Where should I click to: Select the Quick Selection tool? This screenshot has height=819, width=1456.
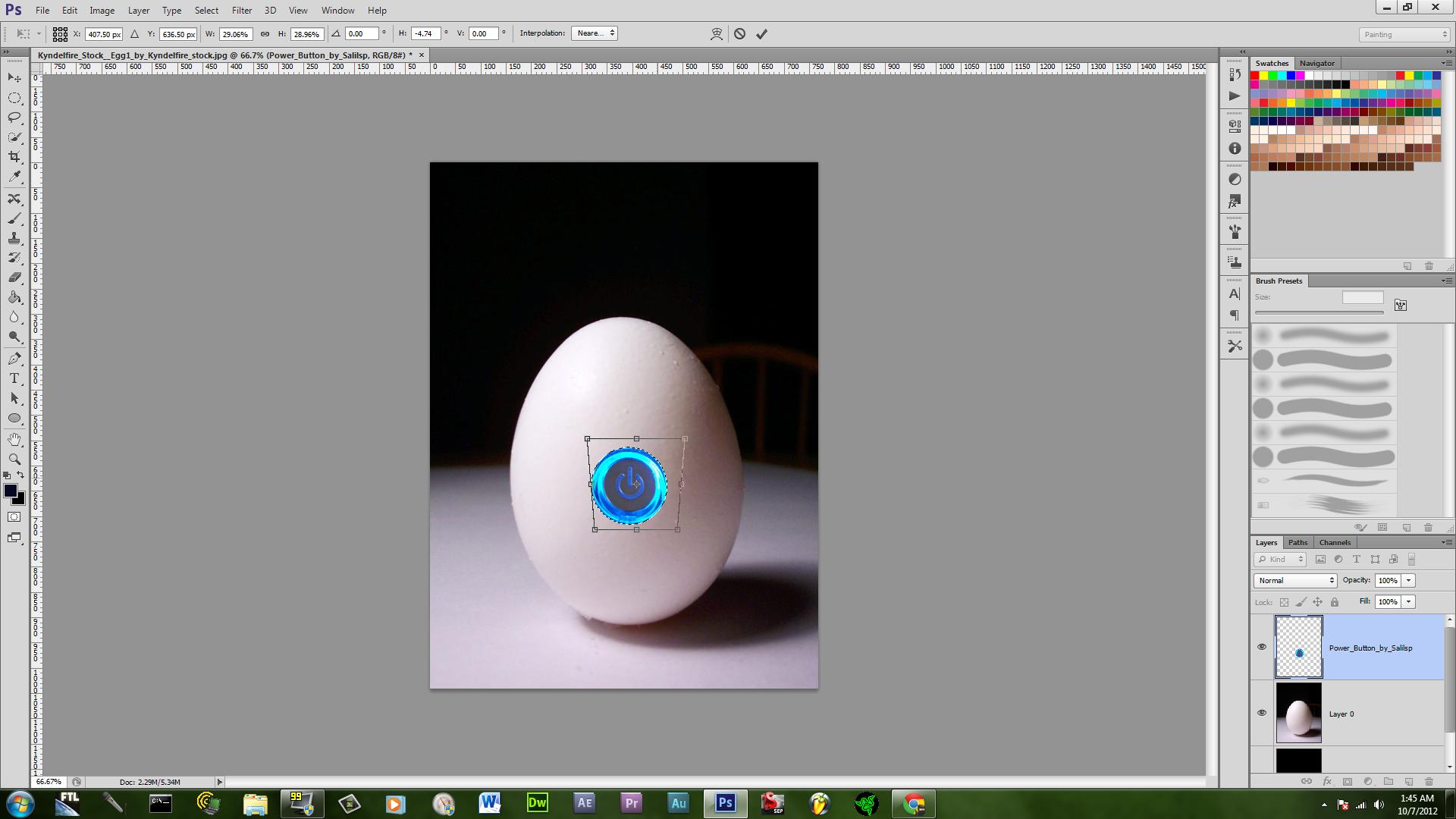coord(14,137)
